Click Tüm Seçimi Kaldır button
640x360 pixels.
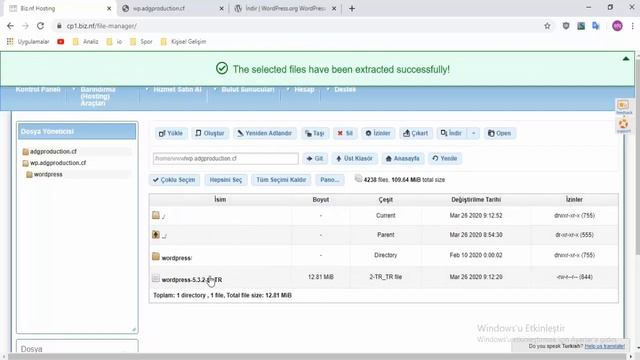point(281,180)
